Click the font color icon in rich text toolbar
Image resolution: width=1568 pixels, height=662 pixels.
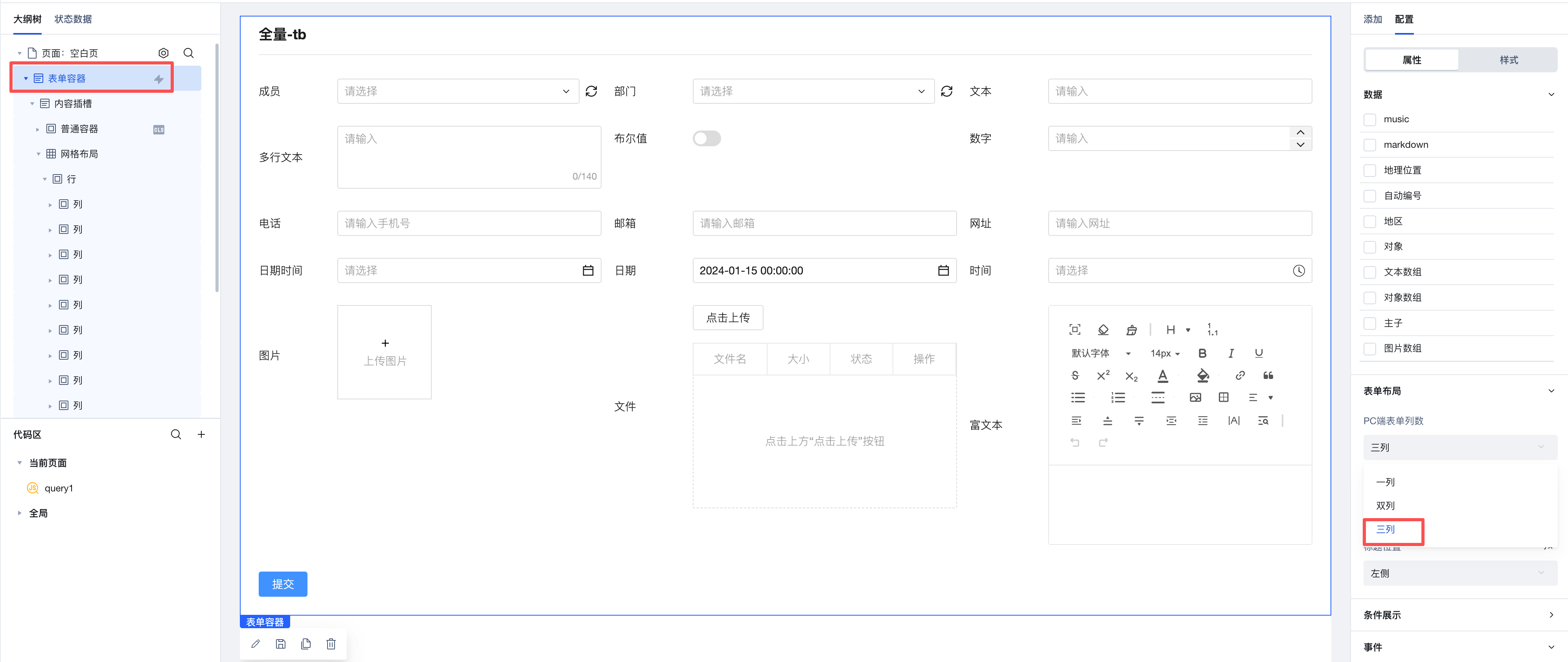pyautogui.click(x=1163, y=375)
